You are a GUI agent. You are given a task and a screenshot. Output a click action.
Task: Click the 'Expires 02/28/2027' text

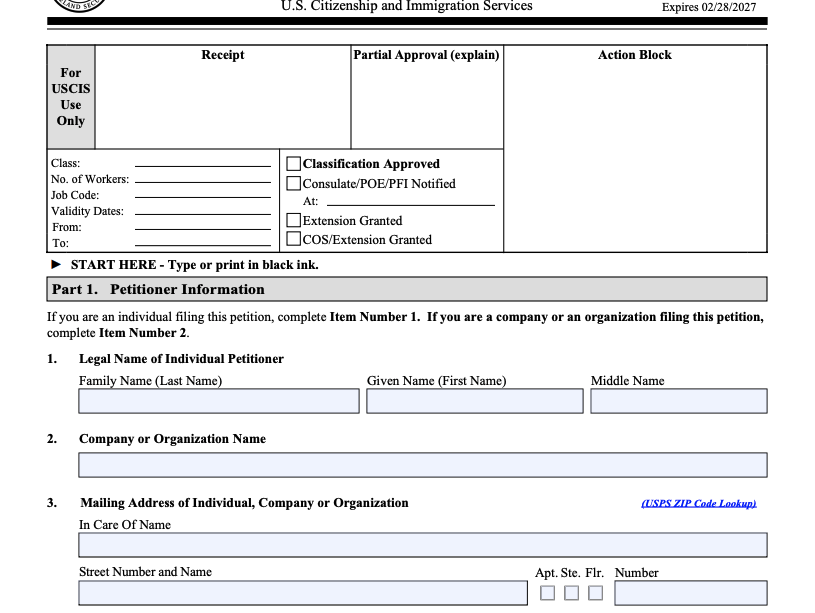709,7
